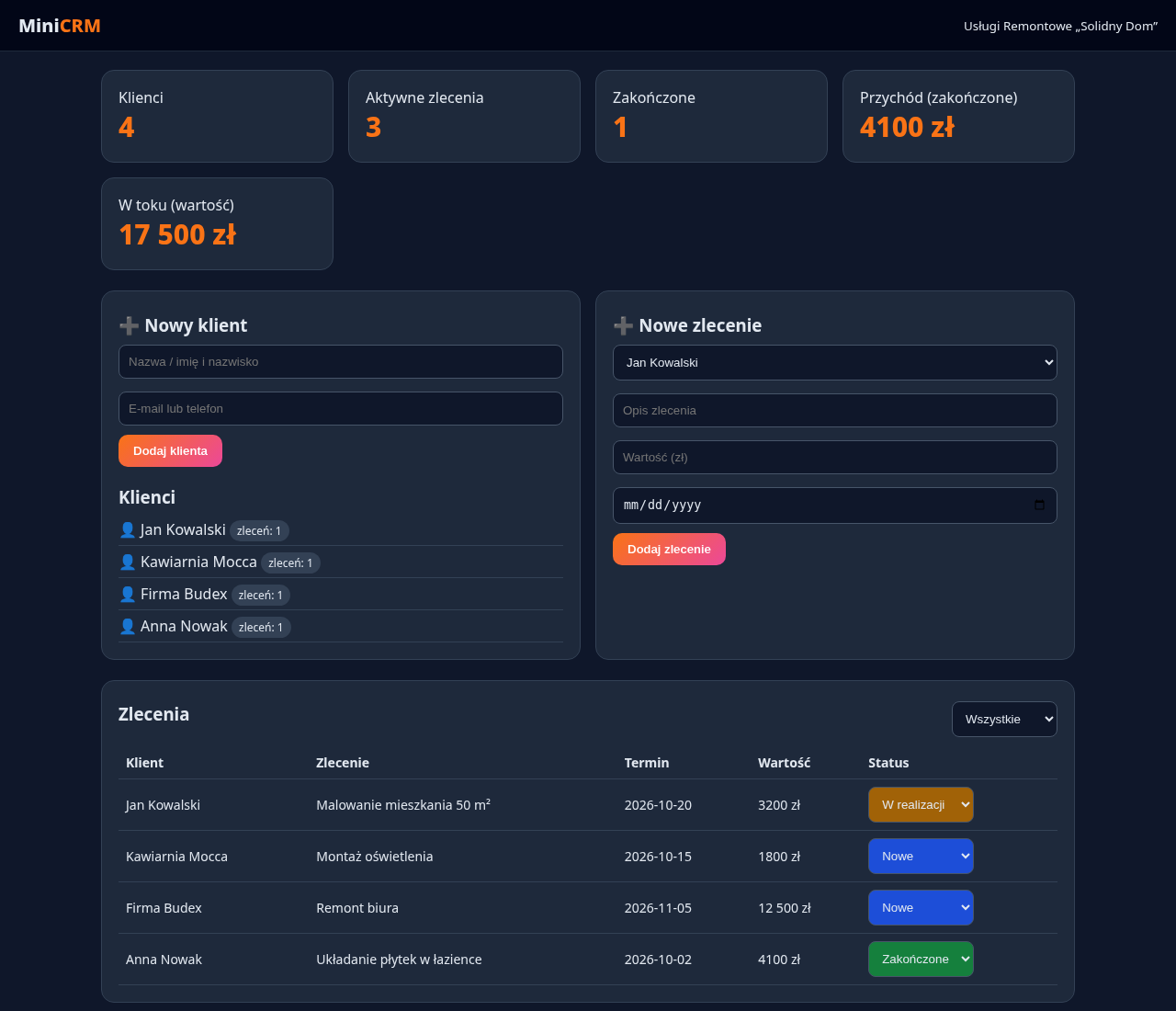Click the Klienci stat card value 4

tap(127, 127)
